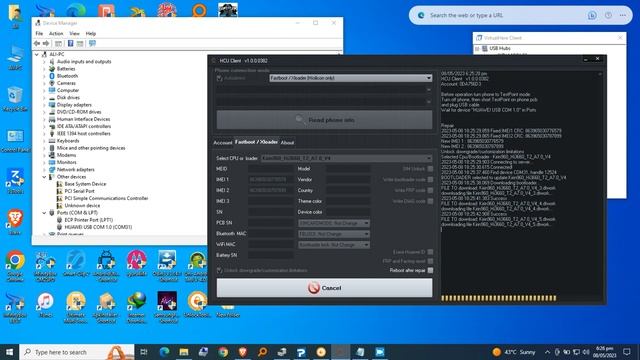640x360 pixels.
Task: Open the pink Motorola desktop shortcut
Action: coord(136,264)
